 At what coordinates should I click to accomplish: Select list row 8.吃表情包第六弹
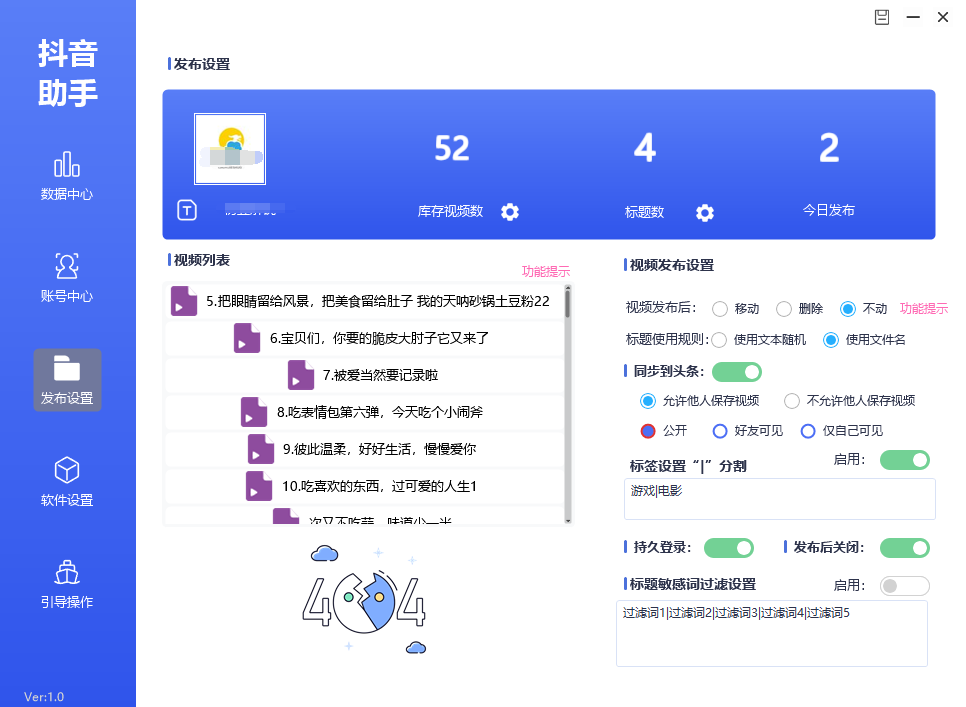(x=365, y=412)
